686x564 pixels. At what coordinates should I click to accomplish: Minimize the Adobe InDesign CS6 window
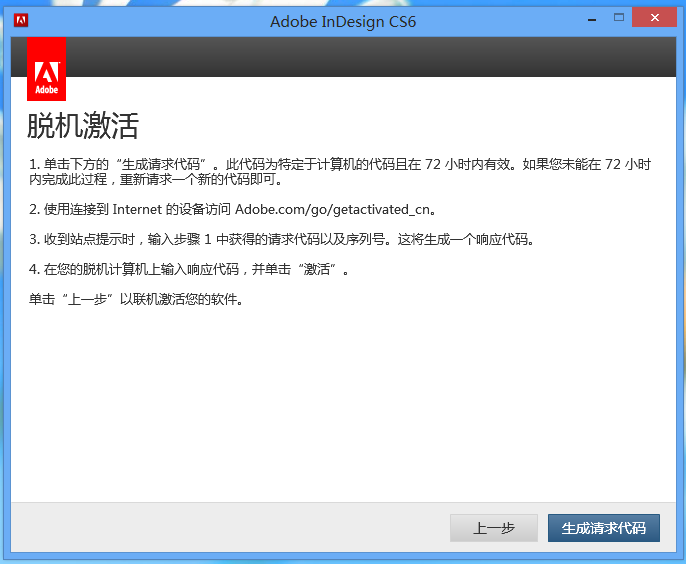click(x=592, y=19)
